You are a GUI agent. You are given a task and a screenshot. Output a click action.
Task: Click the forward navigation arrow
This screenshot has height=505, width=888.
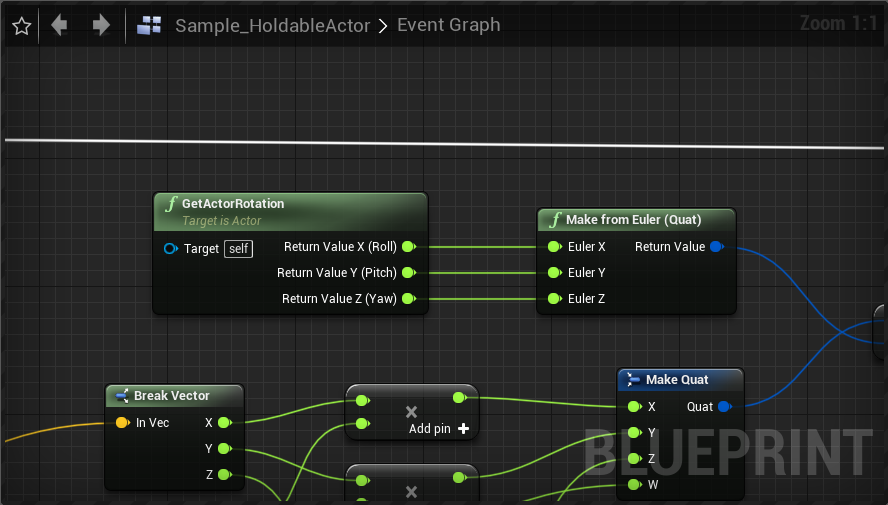point(101,26)
